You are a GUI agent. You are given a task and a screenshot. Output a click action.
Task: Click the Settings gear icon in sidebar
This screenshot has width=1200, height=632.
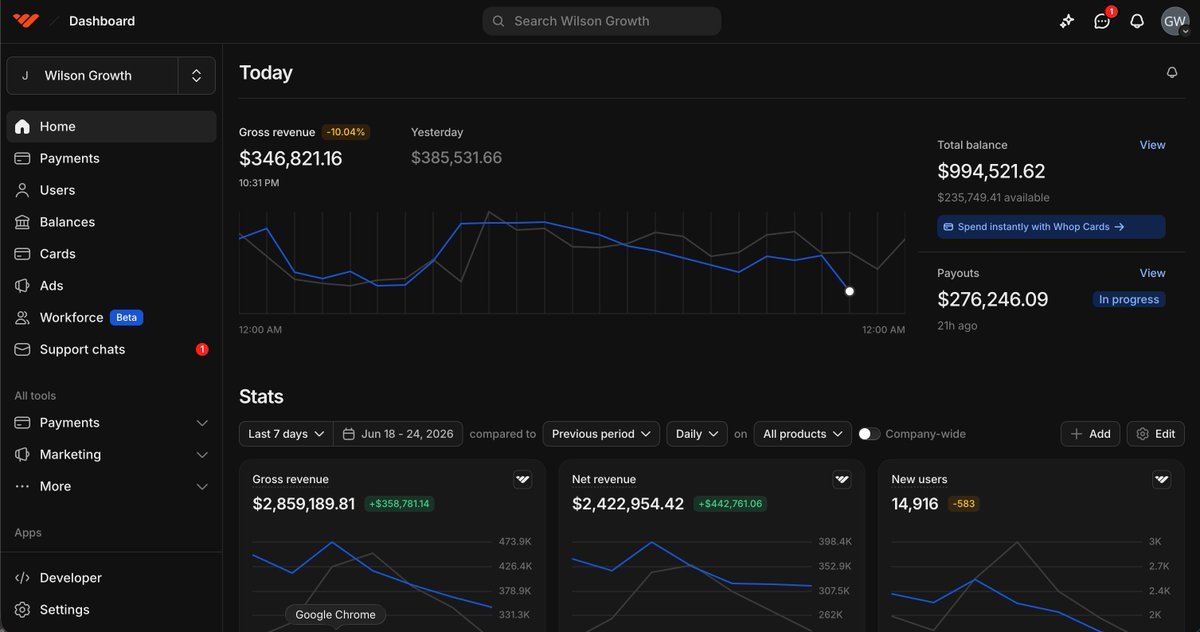point(22,610)
